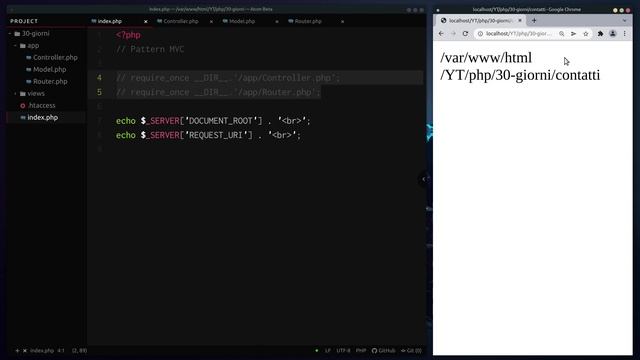The width and height of the screenshot is (640, 360).
Task: Close the Router.php editor tab
Action: pos(342,21)
